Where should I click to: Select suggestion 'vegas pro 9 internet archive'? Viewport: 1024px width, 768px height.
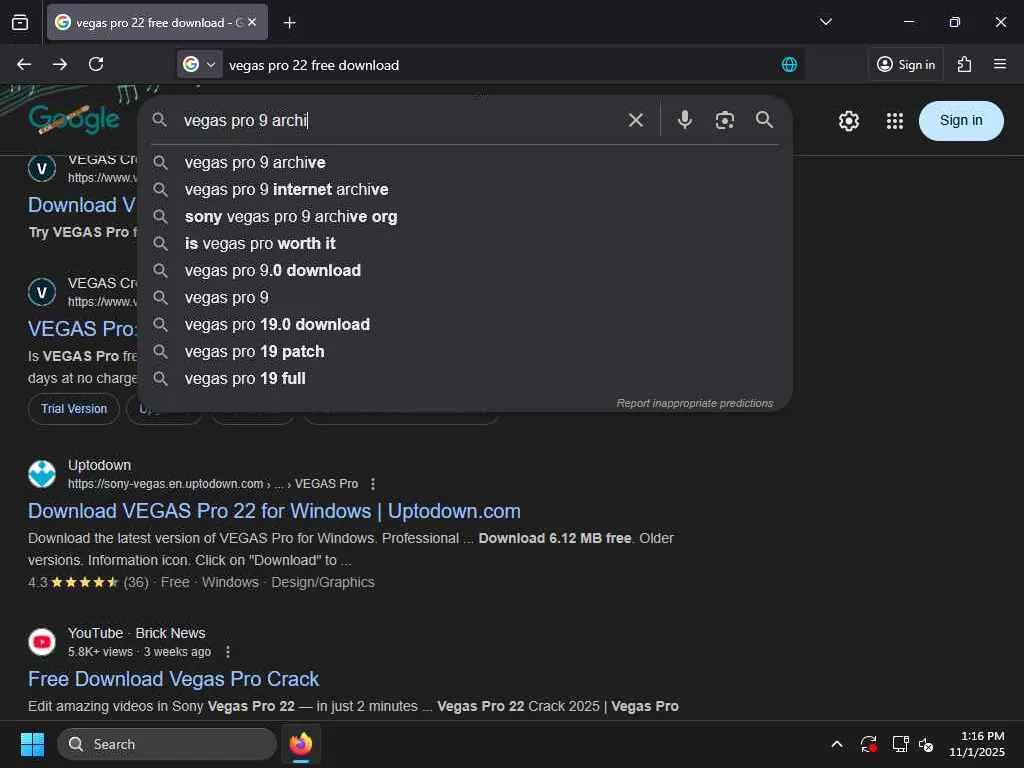tap(465, 189)
